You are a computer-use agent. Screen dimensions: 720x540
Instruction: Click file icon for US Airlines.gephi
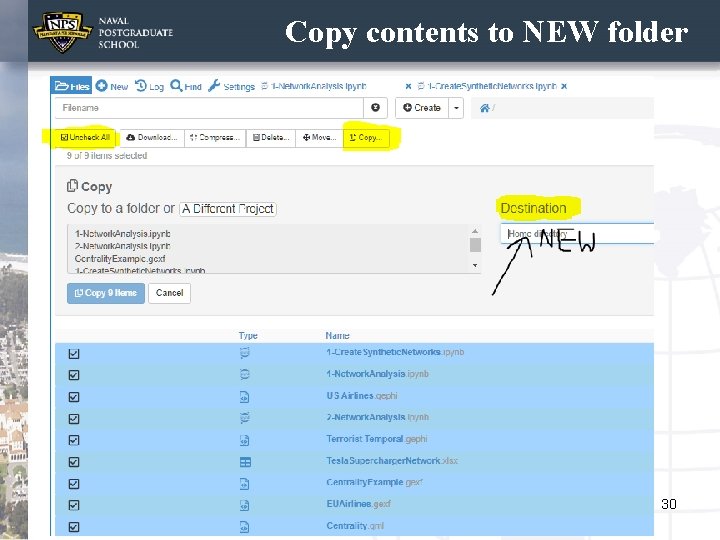point(245,397)
